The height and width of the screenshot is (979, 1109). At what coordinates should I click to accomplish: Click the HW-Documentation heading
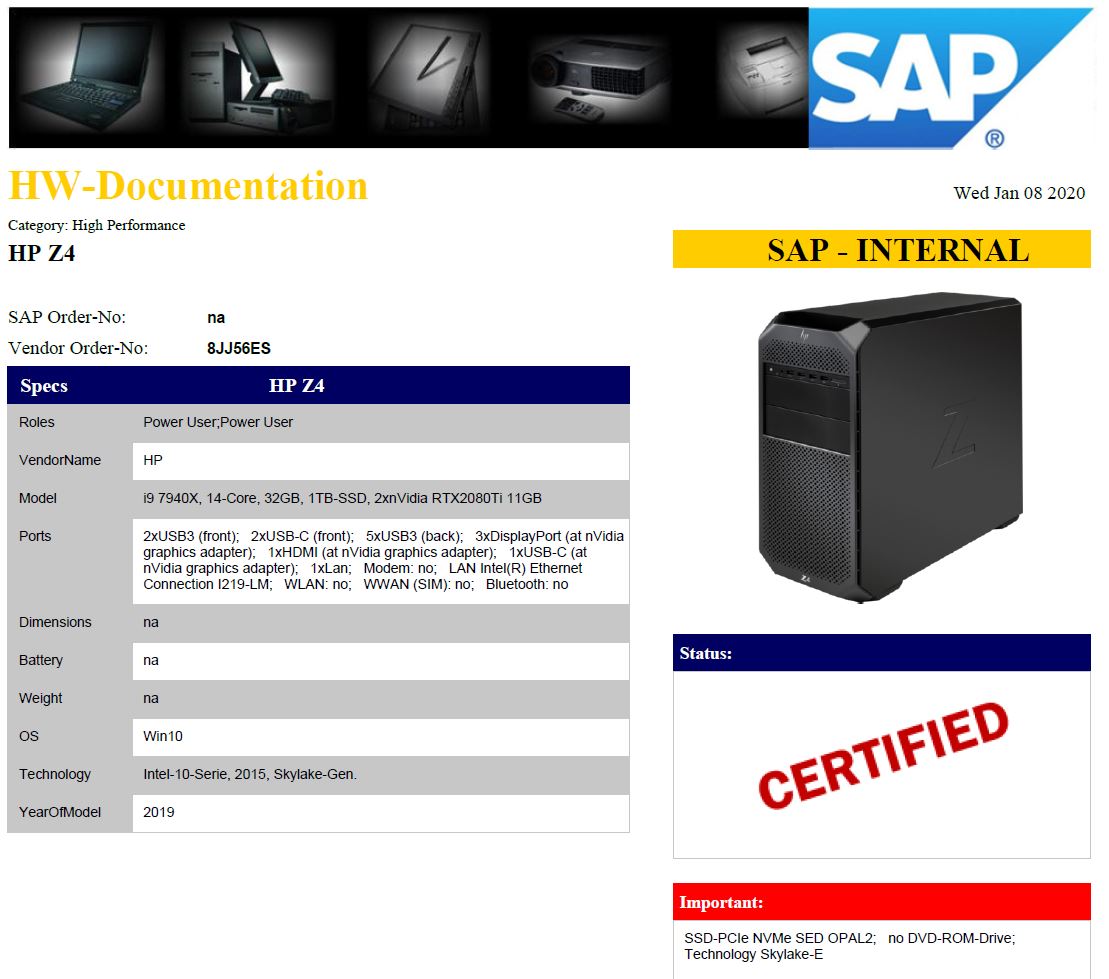[x=188, y=186]
